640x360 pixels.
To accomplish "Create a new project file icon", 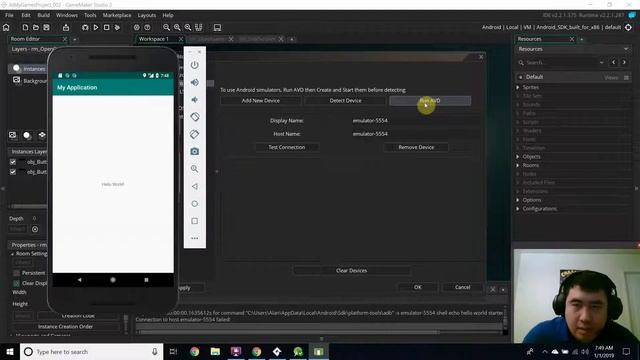I will point(25,27).
